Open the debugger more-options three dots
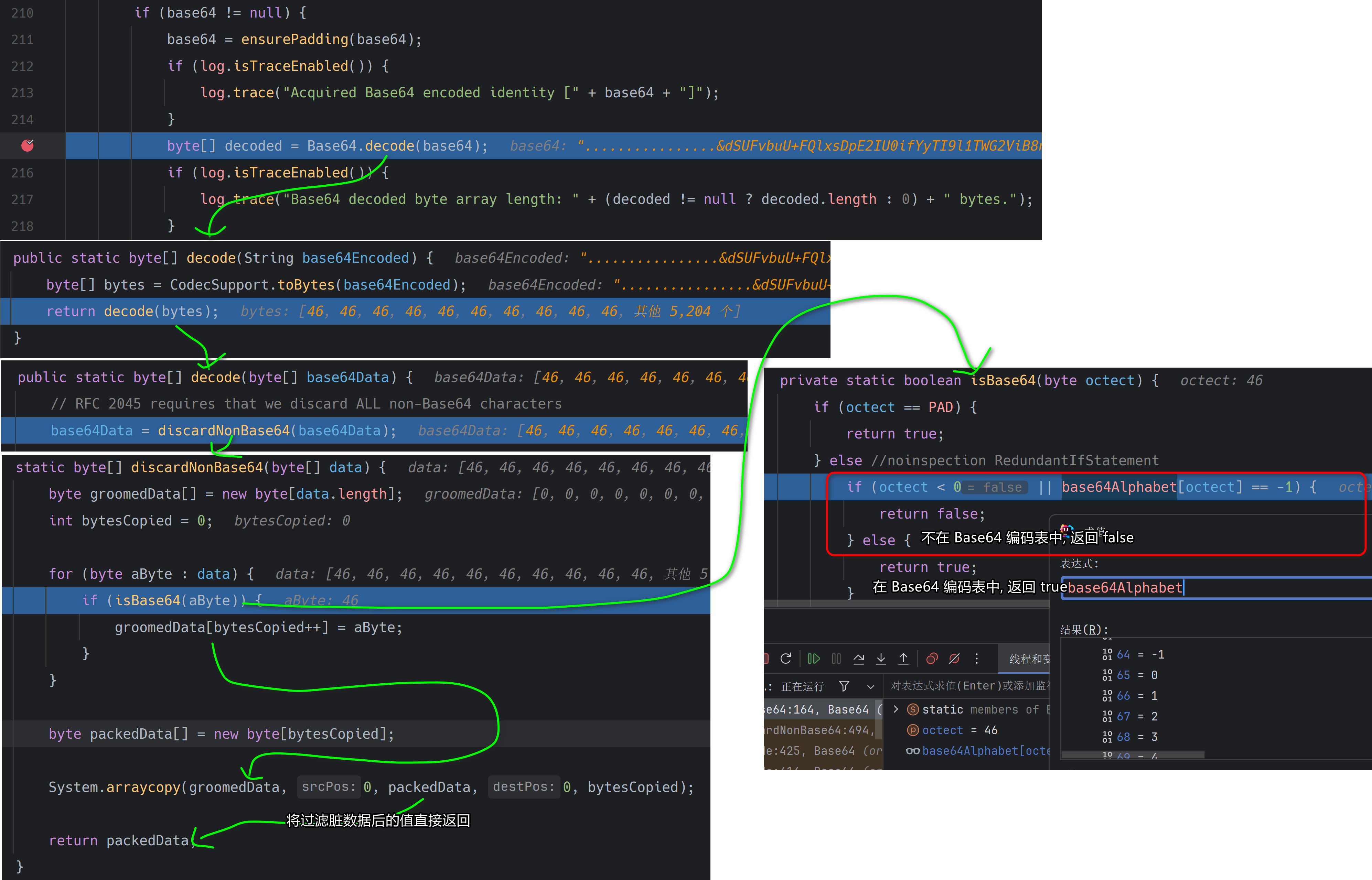1372x880 pixels. pos(976,659)
